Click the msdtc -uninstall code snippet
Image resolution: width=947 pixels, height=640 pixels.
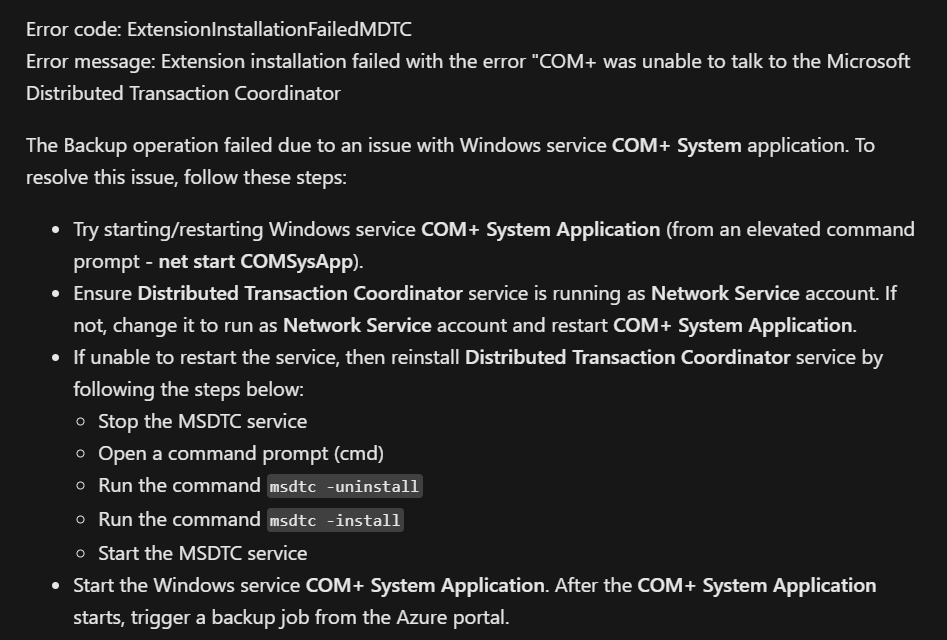pos(345,486)
